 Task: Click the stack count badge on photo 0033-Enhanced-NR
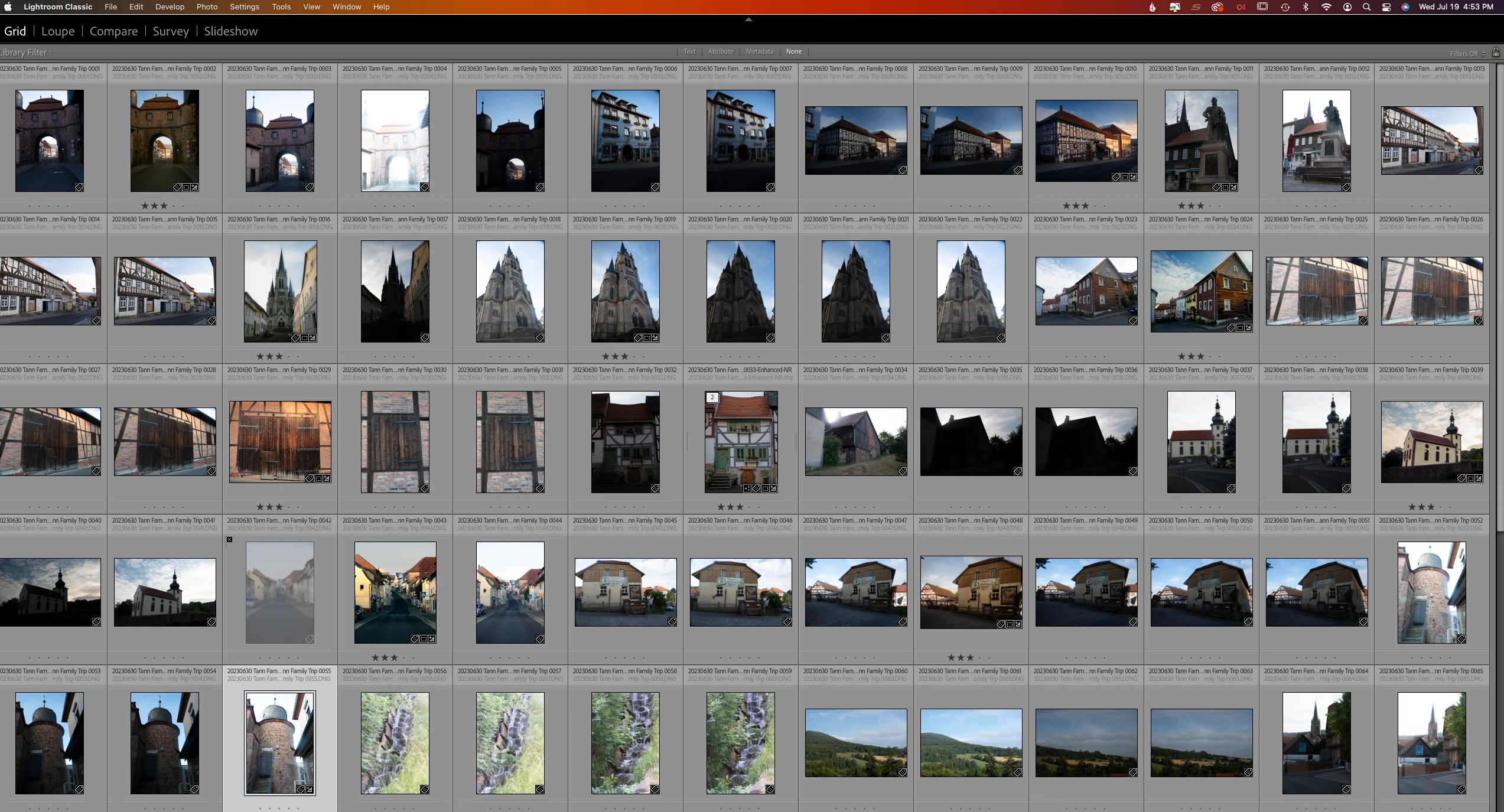712,397
